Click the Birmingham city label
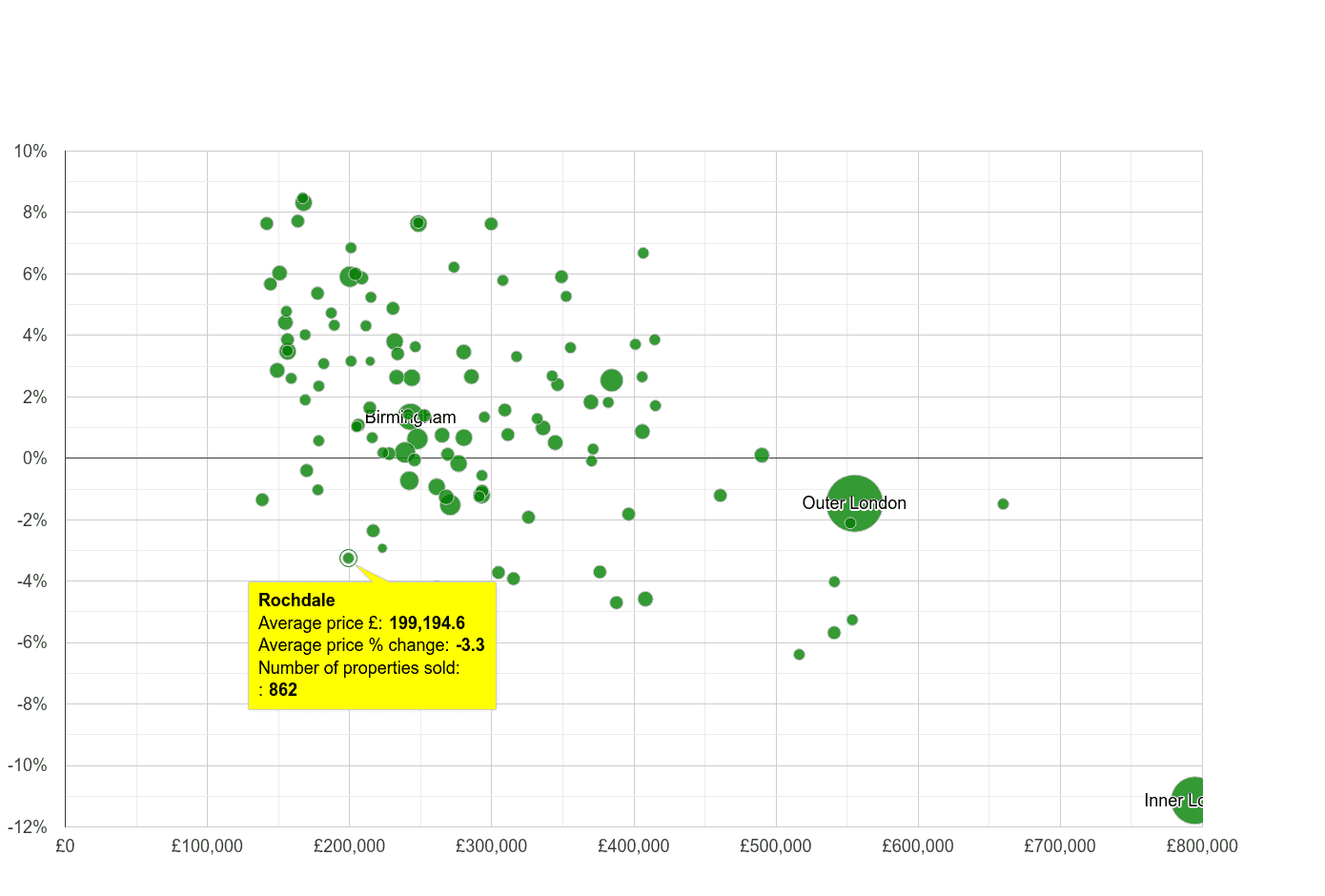1325x896 pixels. 412,417
